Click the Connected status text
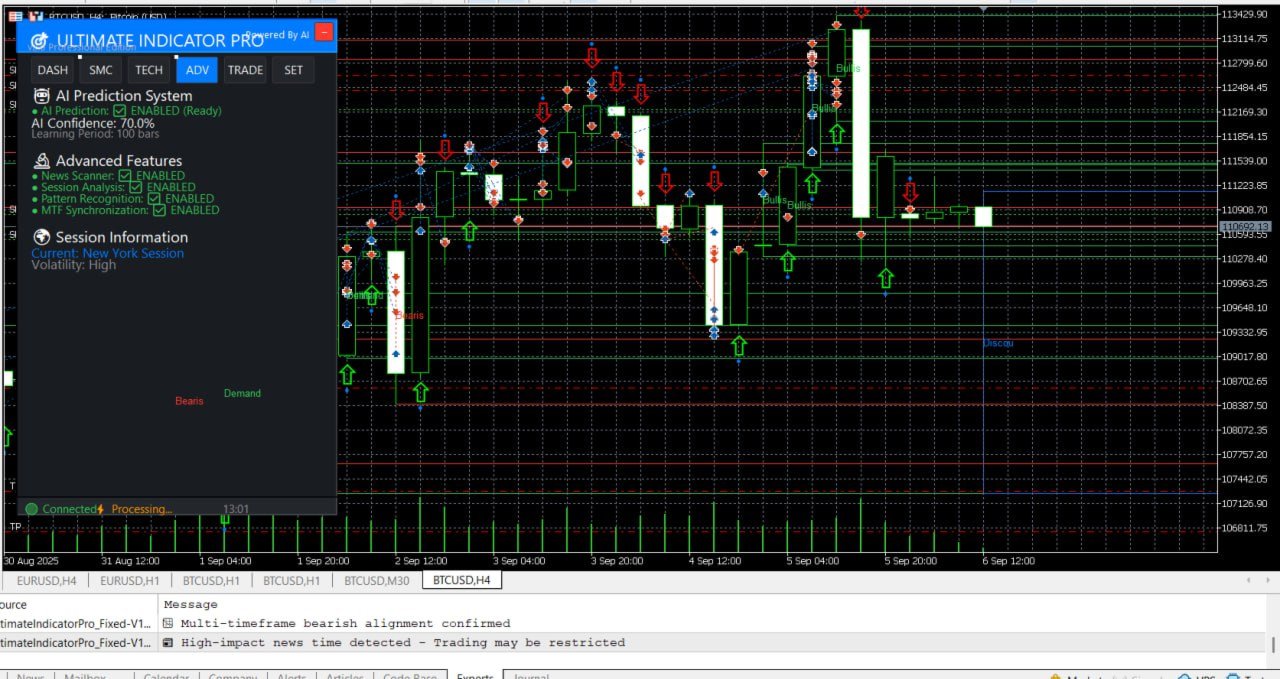 [x=69, y=509]
